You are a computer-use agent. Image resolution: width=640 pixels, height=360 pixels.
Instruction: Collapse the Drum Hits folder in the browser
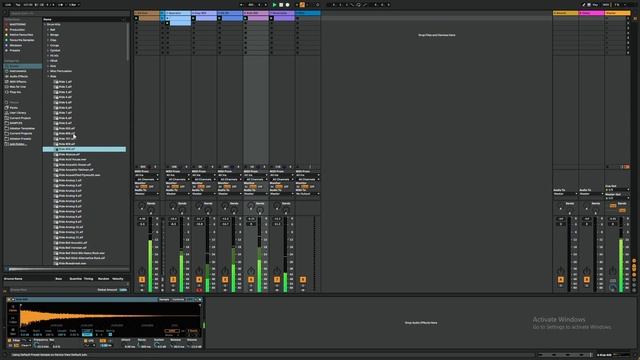point(45,24)
